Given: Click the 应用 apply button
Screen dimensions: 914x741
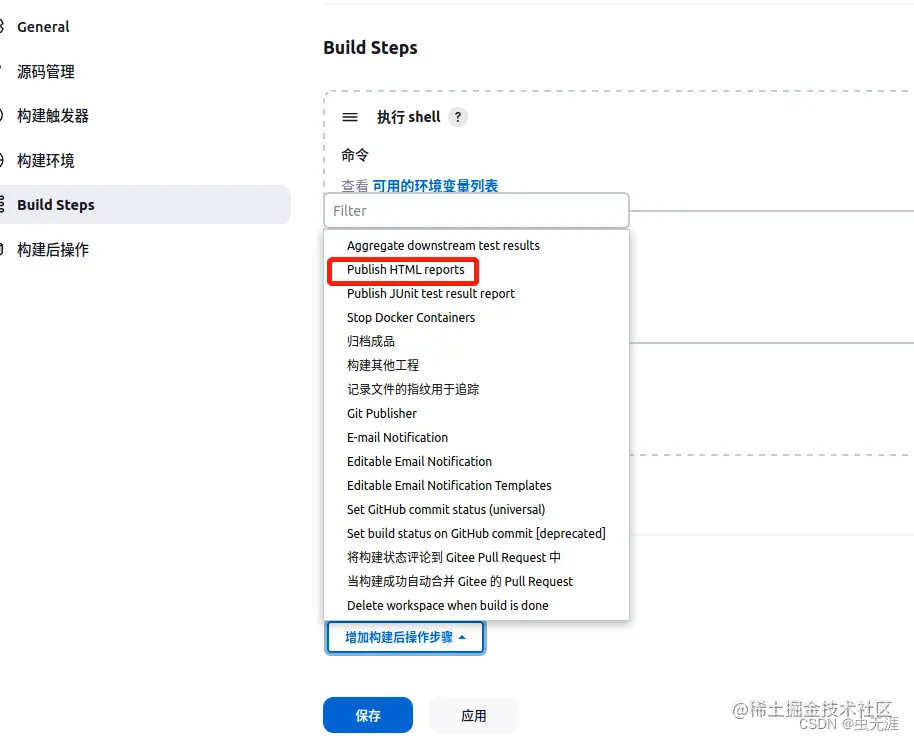Looking at the screenshot, I should [x=473, y=715].
